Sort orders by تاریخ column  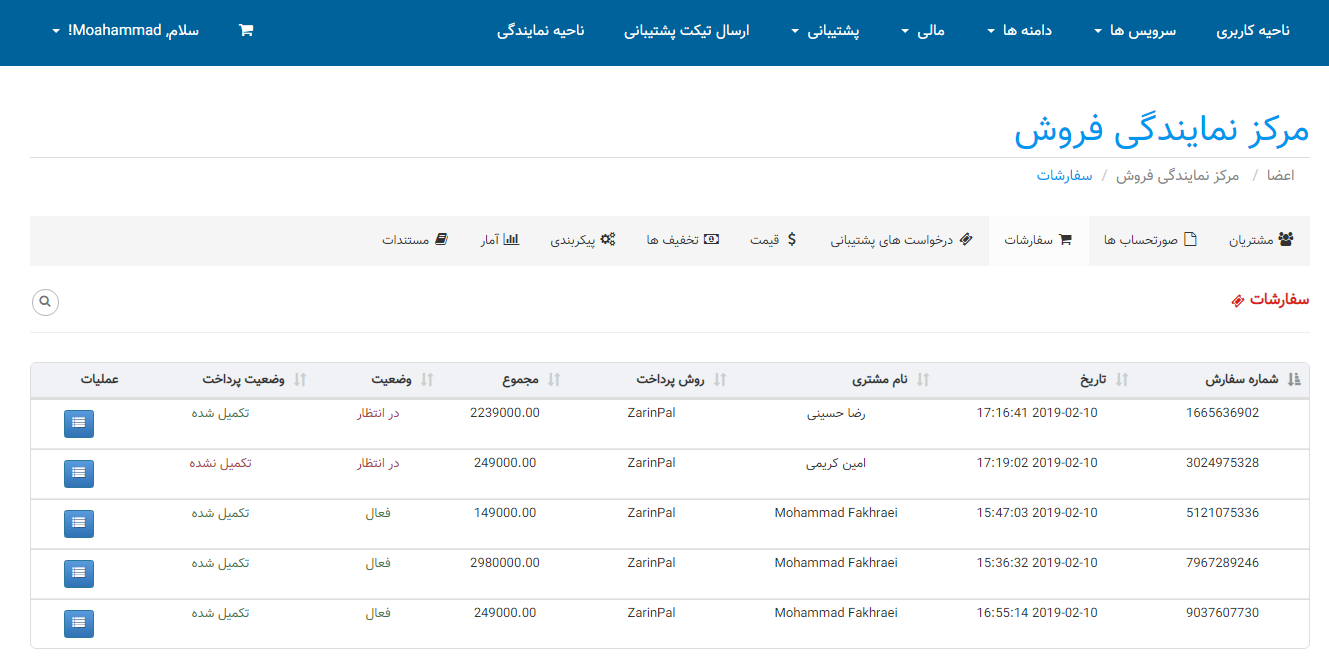click(1095, 380)
